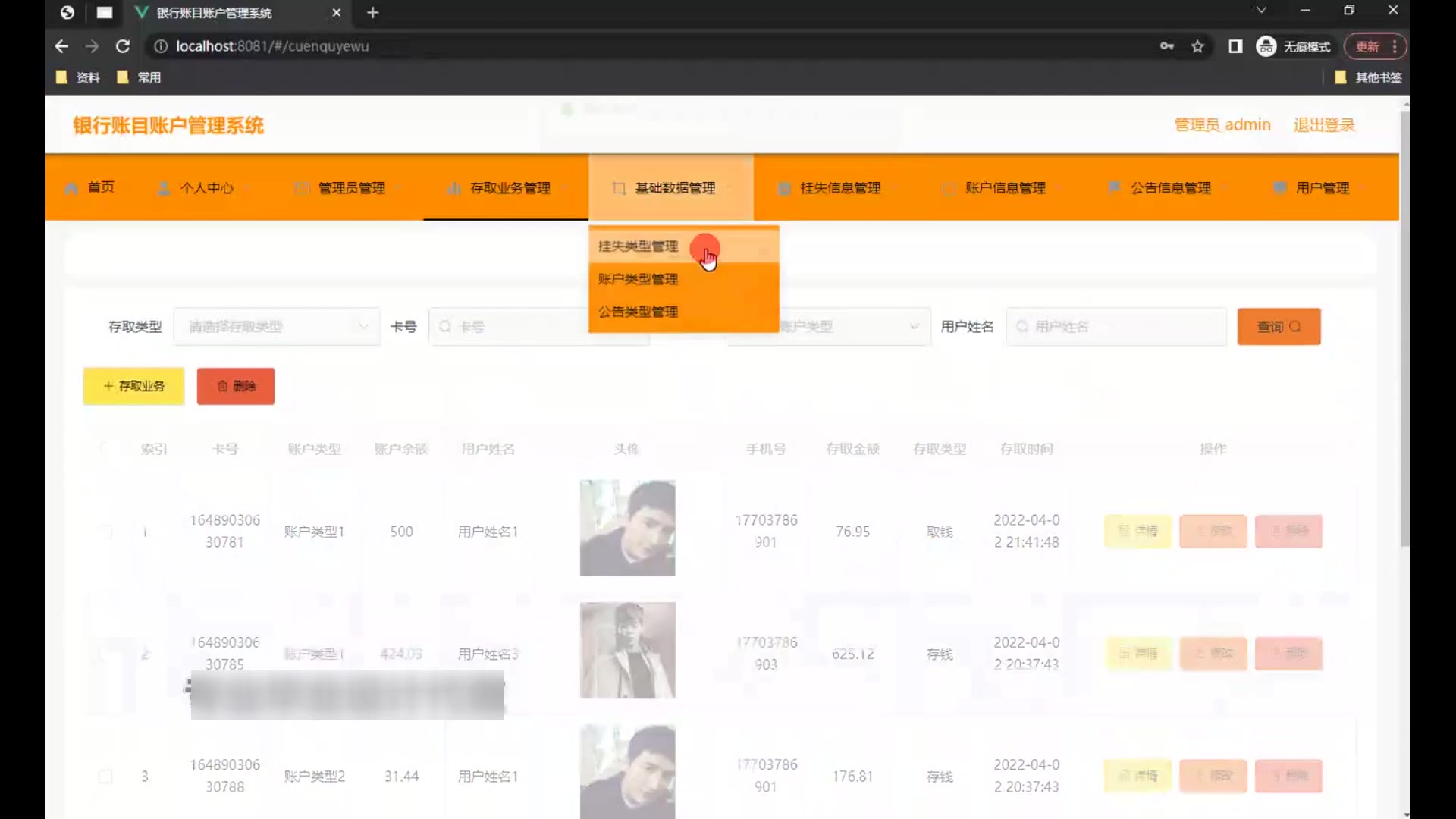Tick the checkbox for row 1

coord(105,532)
